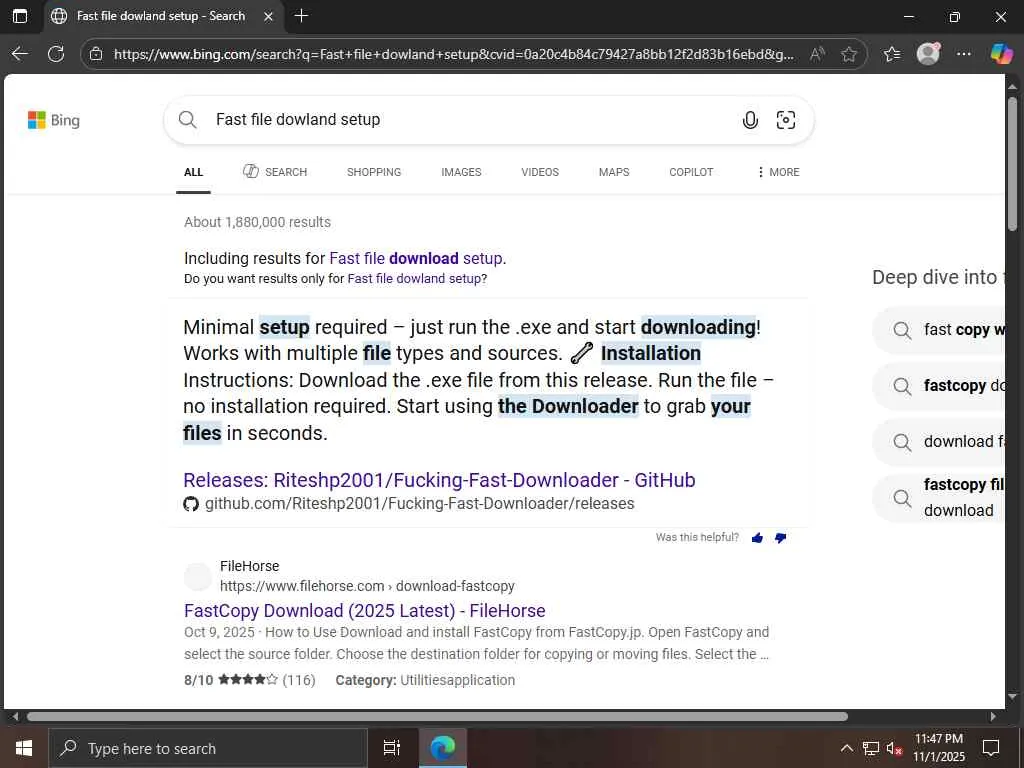Click the scroll down arrow of page

click(1012, 697)
